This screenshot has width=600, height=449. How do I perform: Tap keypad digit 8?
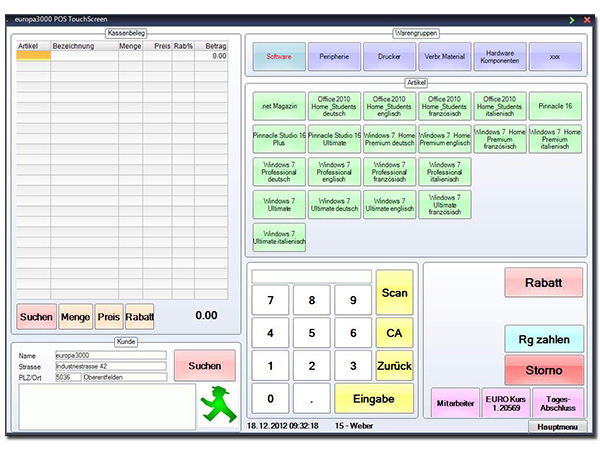311,300
